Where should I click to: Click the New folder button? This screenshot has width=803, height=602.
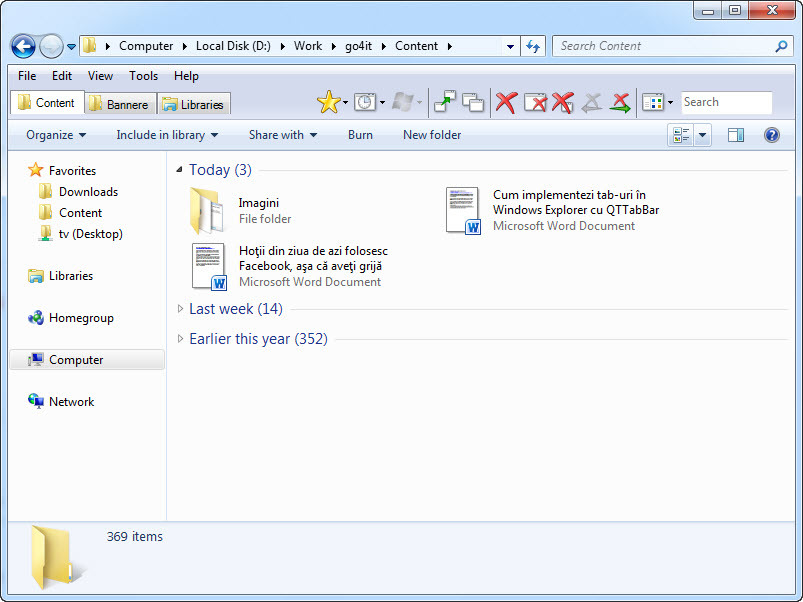(432, 135)
